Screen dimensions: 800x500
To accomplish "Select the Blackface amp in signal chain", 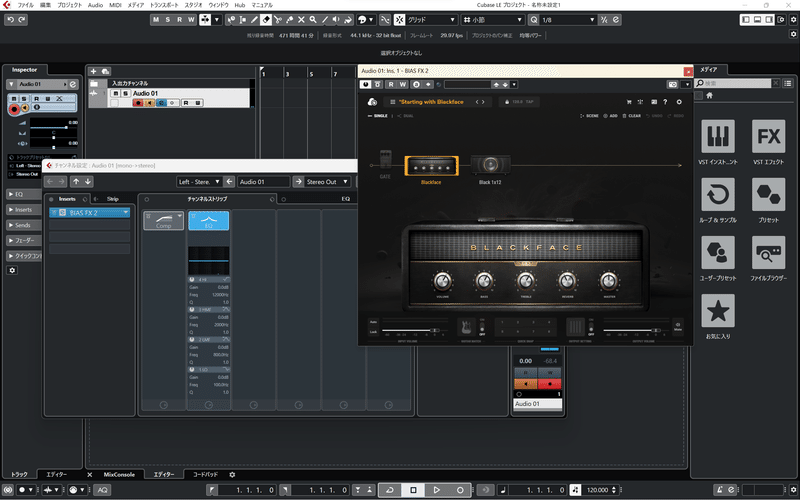I will coord(431,166).
